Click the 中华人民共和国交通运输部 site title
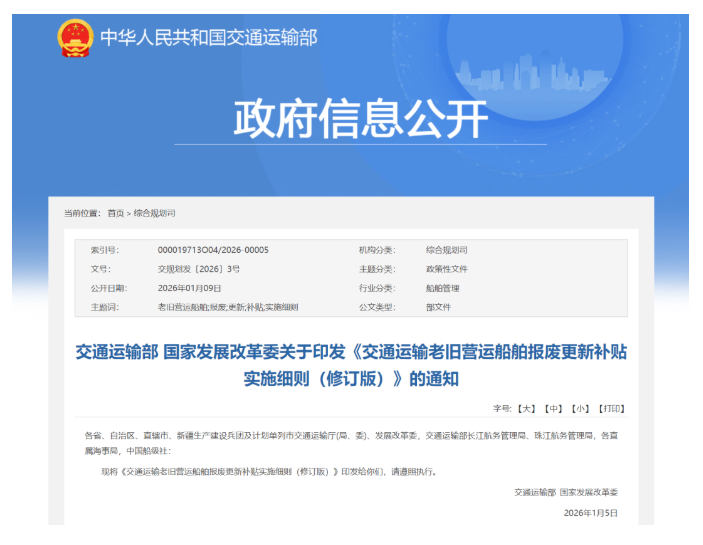703x545 pixels. click(208, 38)
